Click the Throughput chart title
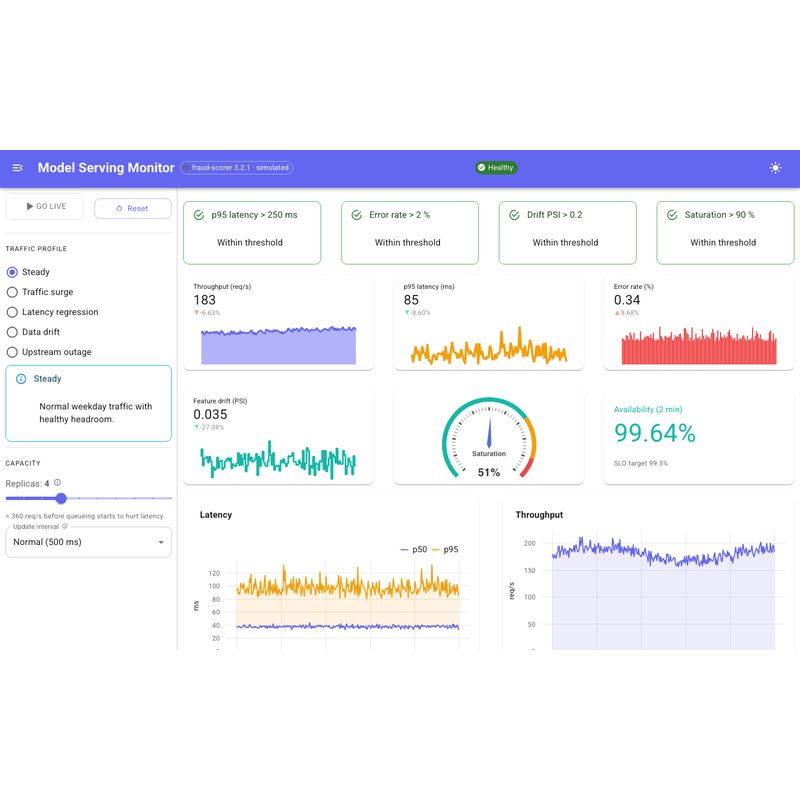This screenshot has height=800, width=800. tap(539, 515)
